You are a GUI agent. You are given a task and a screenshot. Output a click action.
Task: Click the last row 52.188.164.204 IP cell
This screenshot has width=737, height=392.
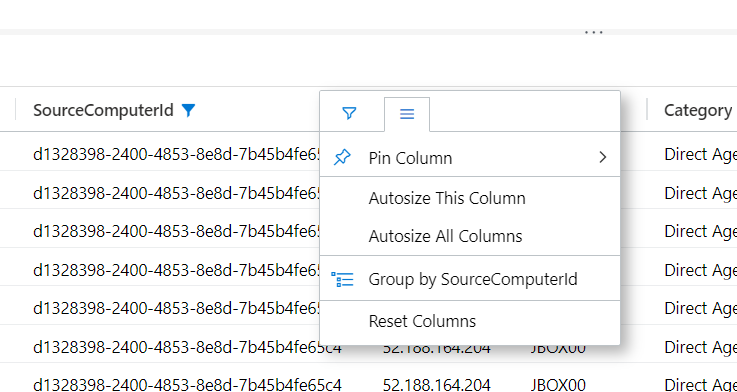[x=437, y=384]
